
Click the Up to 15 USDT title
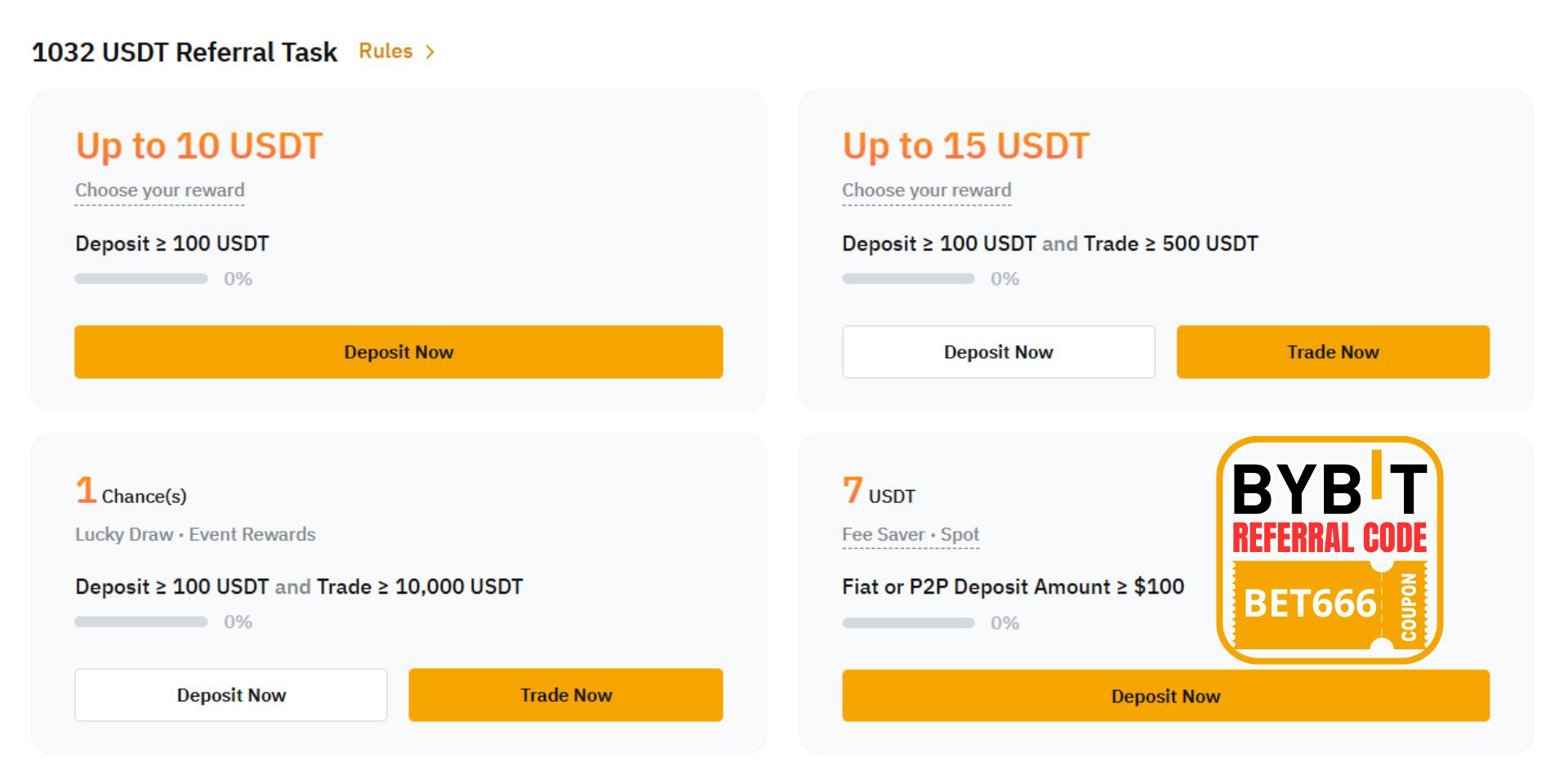pos(965,146)
